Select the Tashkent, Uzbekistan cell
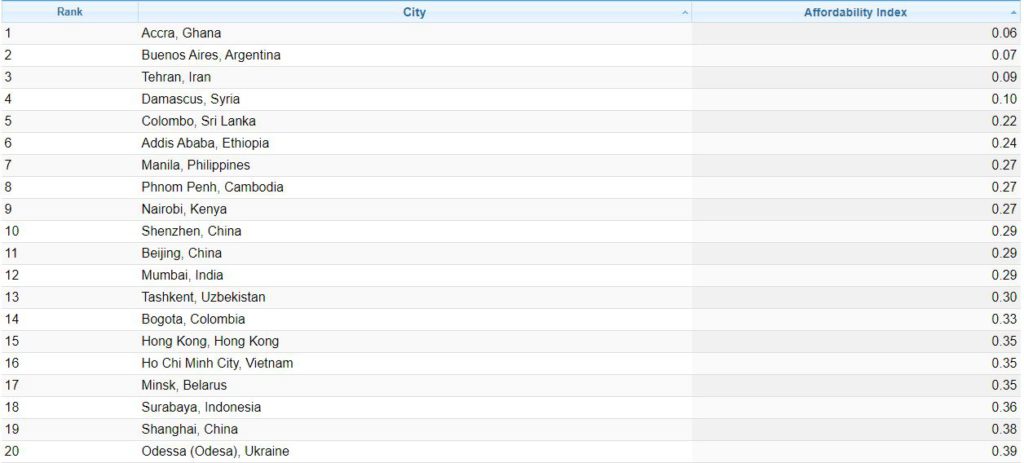 click(x=415, y=297)
